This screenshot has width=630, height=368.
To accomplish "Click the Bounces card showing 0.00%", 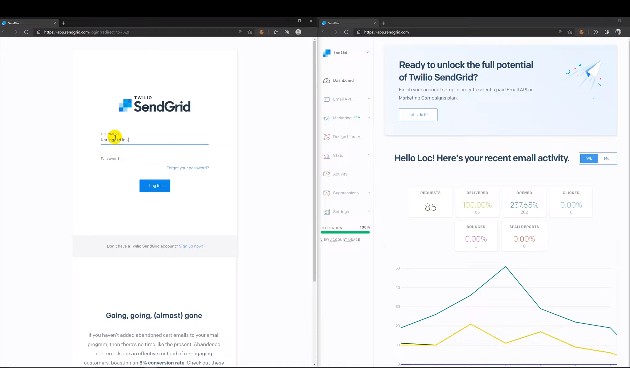I will [x=476, y=236].
